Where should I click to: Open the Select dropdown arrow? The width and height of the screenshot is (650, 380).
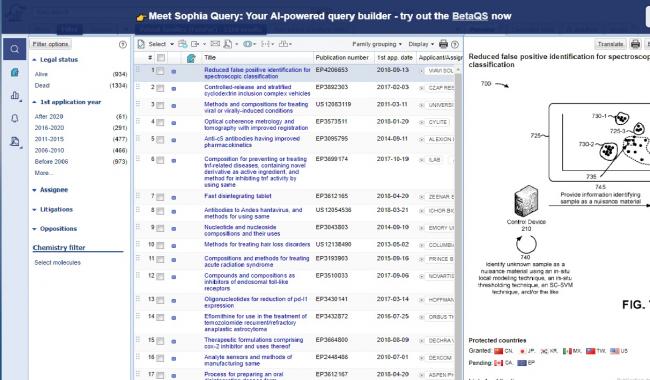172,44
